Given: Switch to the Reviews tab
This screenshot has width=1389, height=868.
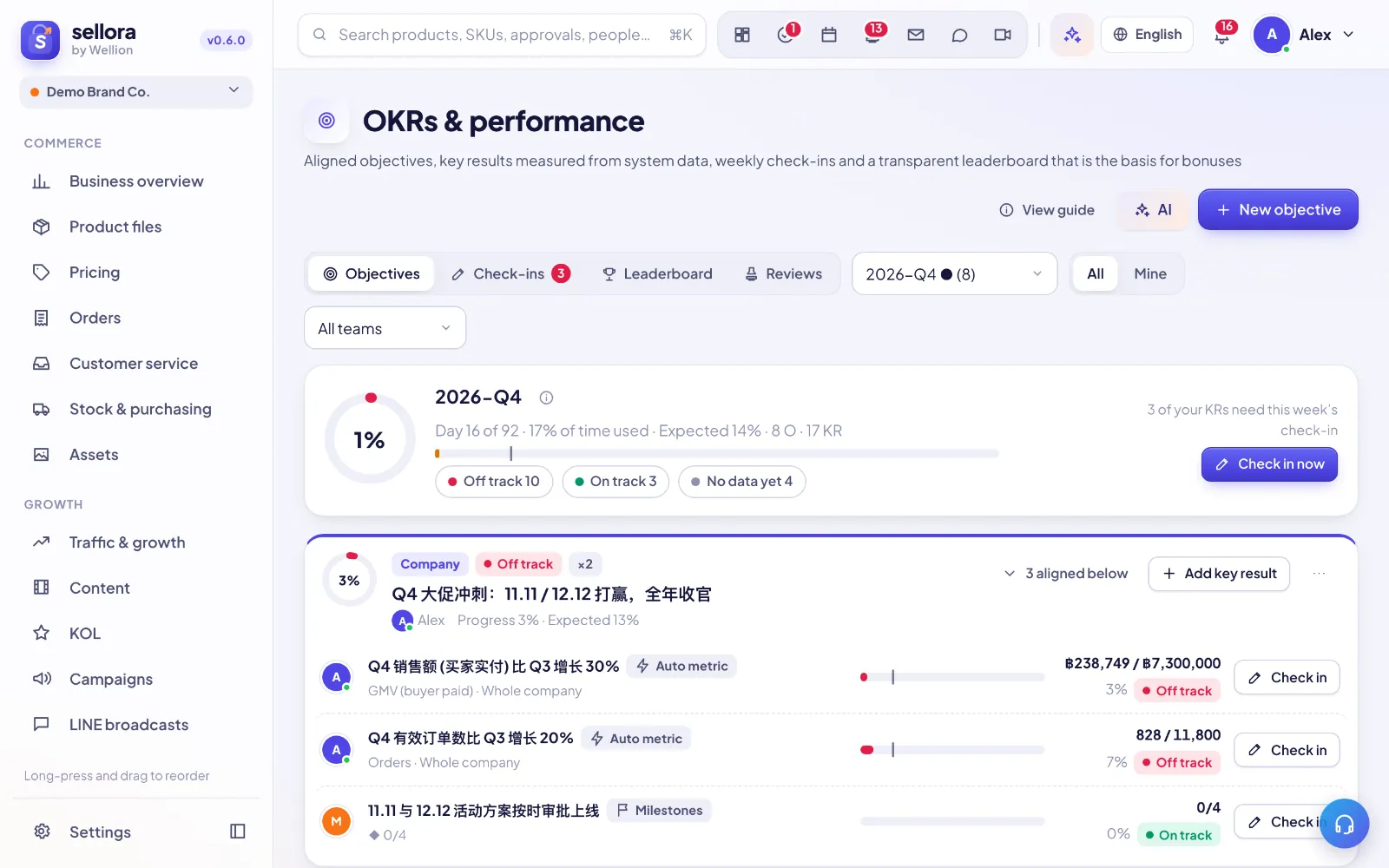Looking at the screenshot, I should click(784, 274).
